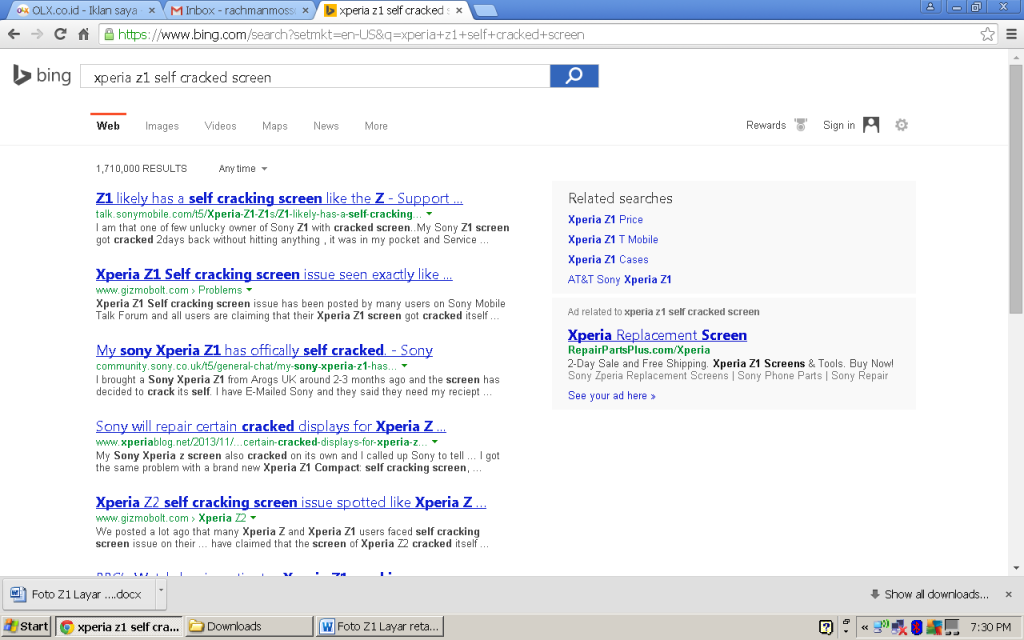
Task: Click See your ad here link
Action: coord(611,396)
